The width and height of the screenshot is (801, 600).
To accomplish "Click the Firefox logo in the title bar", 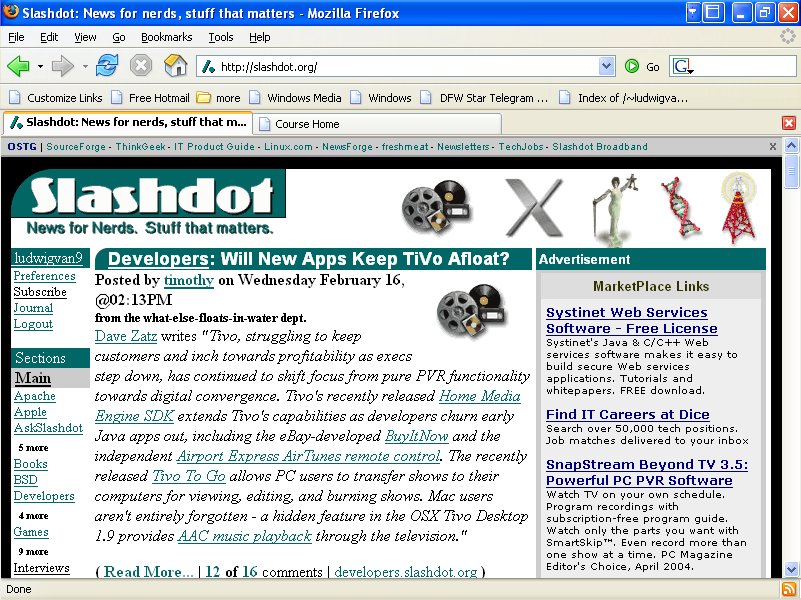I will 11,11.
